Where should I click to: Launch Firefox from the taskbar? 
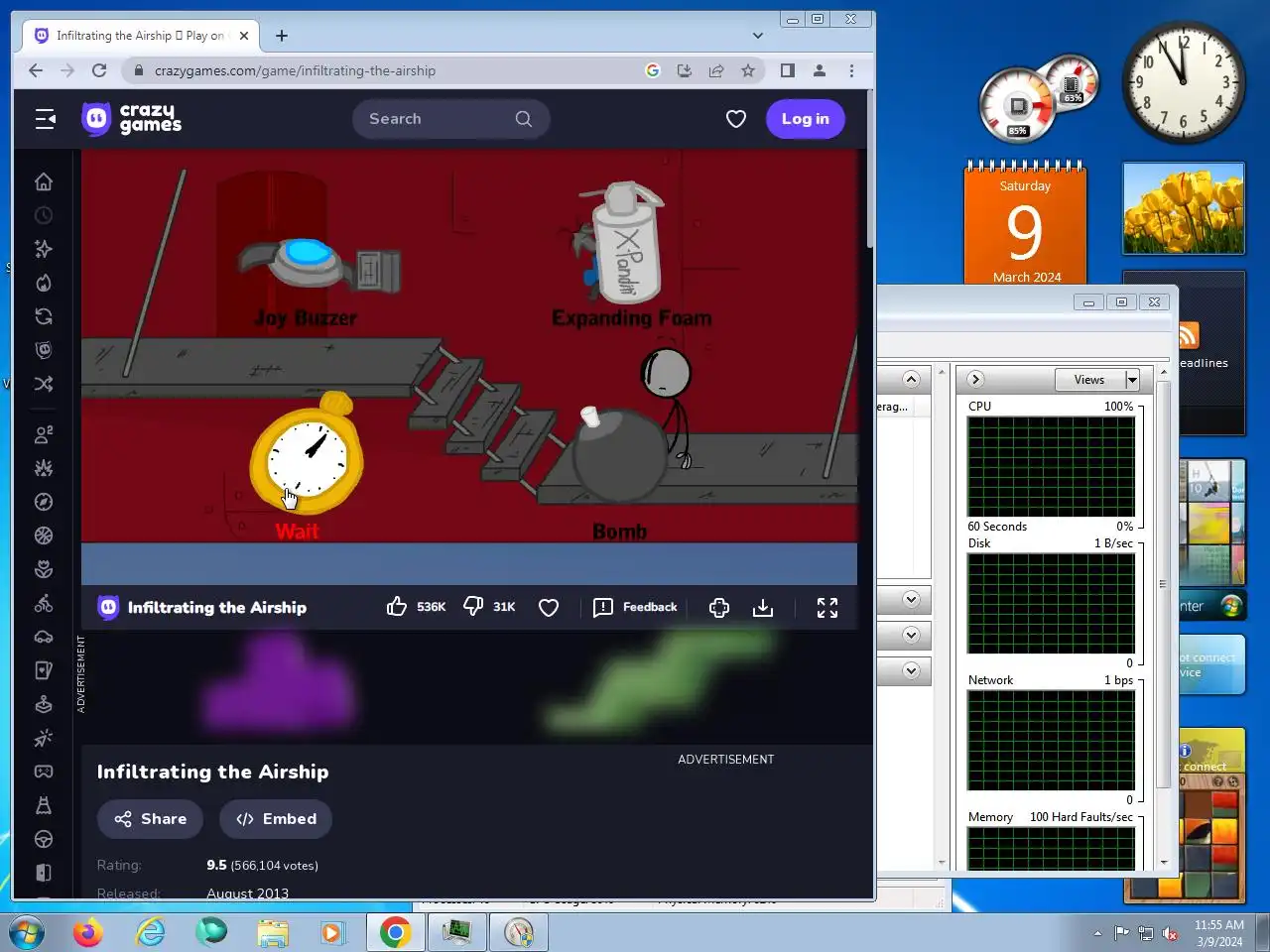coord(87,933)
